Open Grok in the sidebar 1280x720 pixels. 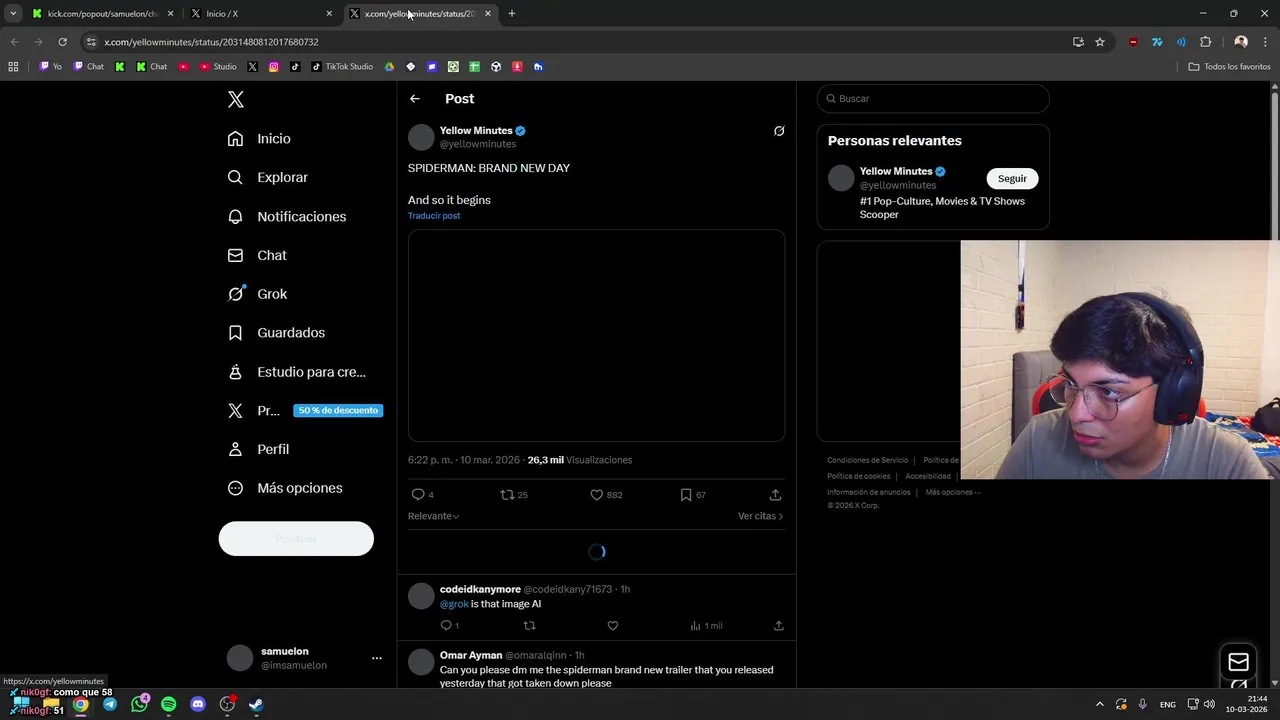(257, 294)
